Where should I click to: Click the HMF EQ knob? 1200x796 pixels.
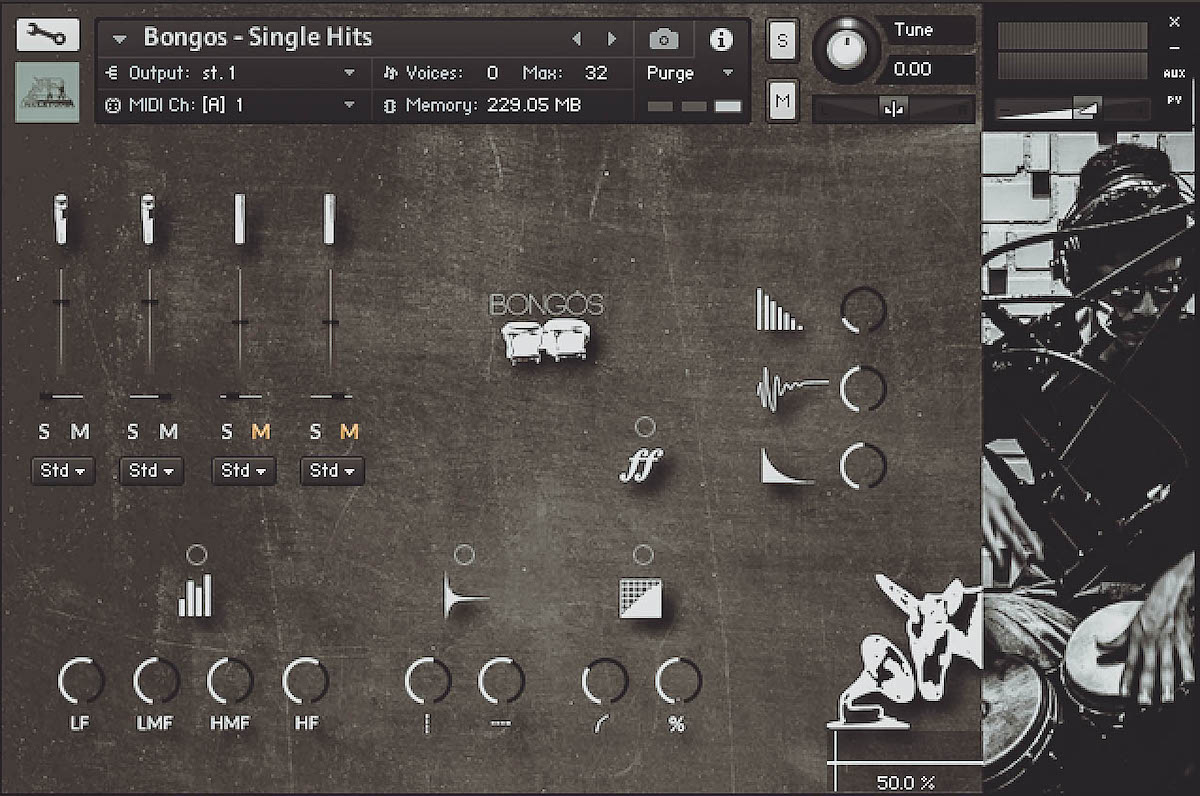(230, 682)
